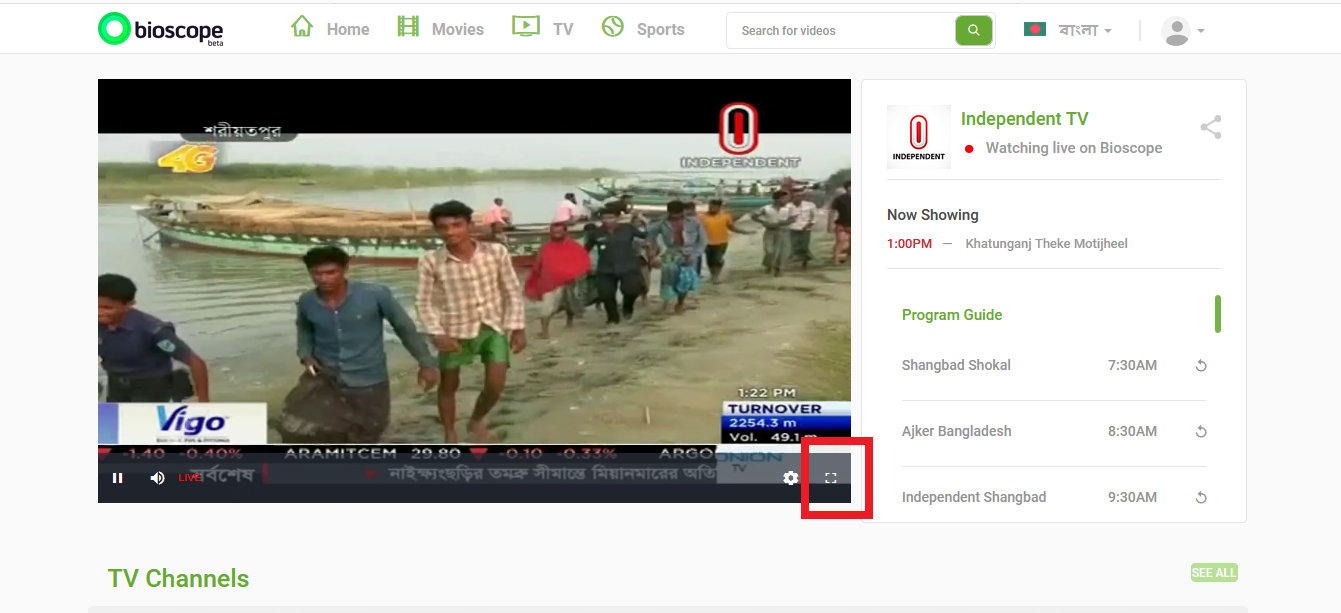The height and width of the screenshot is (613, 1341).
Task: Click the TV Channels heading
Action: click(178, 579)
